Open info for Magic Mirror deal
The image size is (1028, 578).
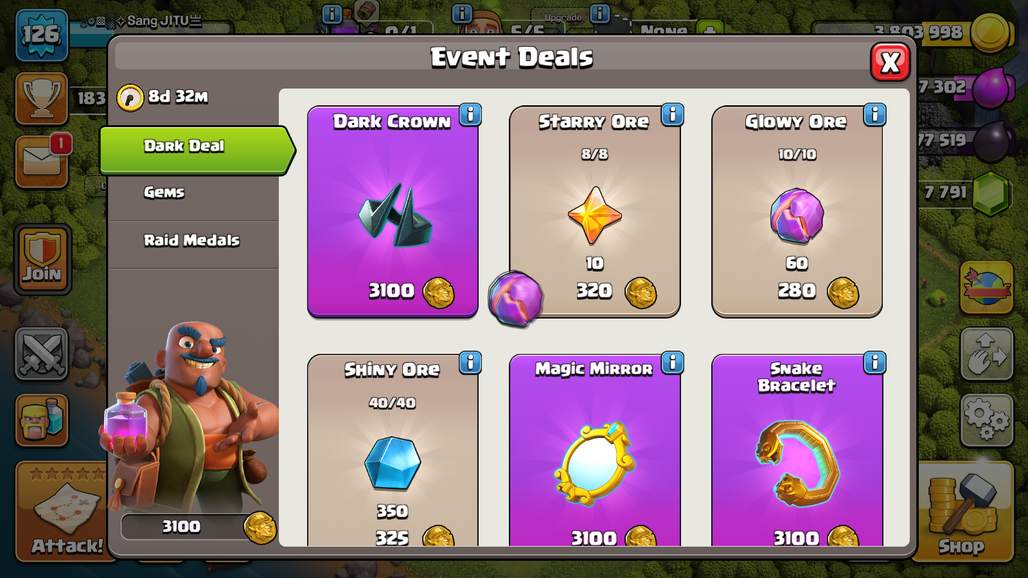tap(672, 362)
